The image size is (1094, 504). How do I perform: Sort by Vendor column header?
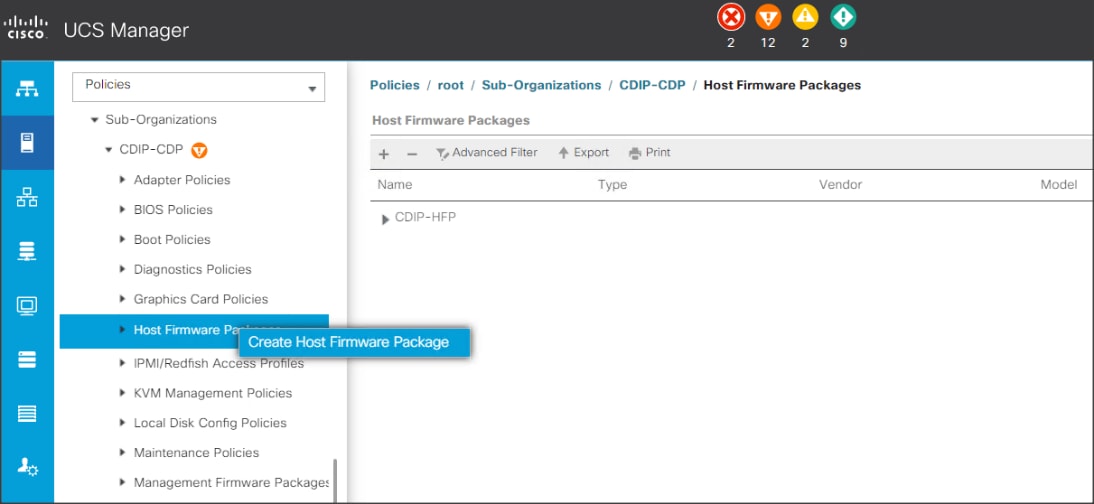(841, 185)
